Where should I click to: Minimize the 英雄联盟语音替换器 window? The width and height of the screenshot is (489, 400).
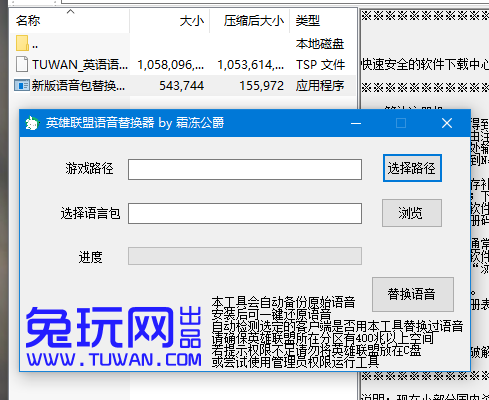coord(356,123)
